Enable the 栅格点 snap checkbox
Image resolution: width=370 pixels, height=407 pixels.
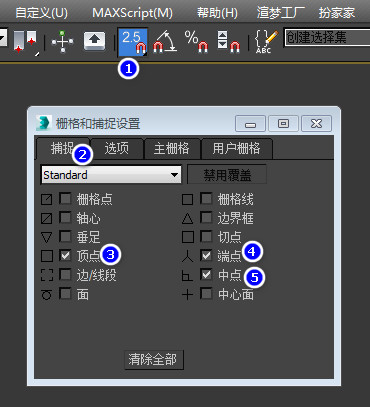(x=65, y=199)
